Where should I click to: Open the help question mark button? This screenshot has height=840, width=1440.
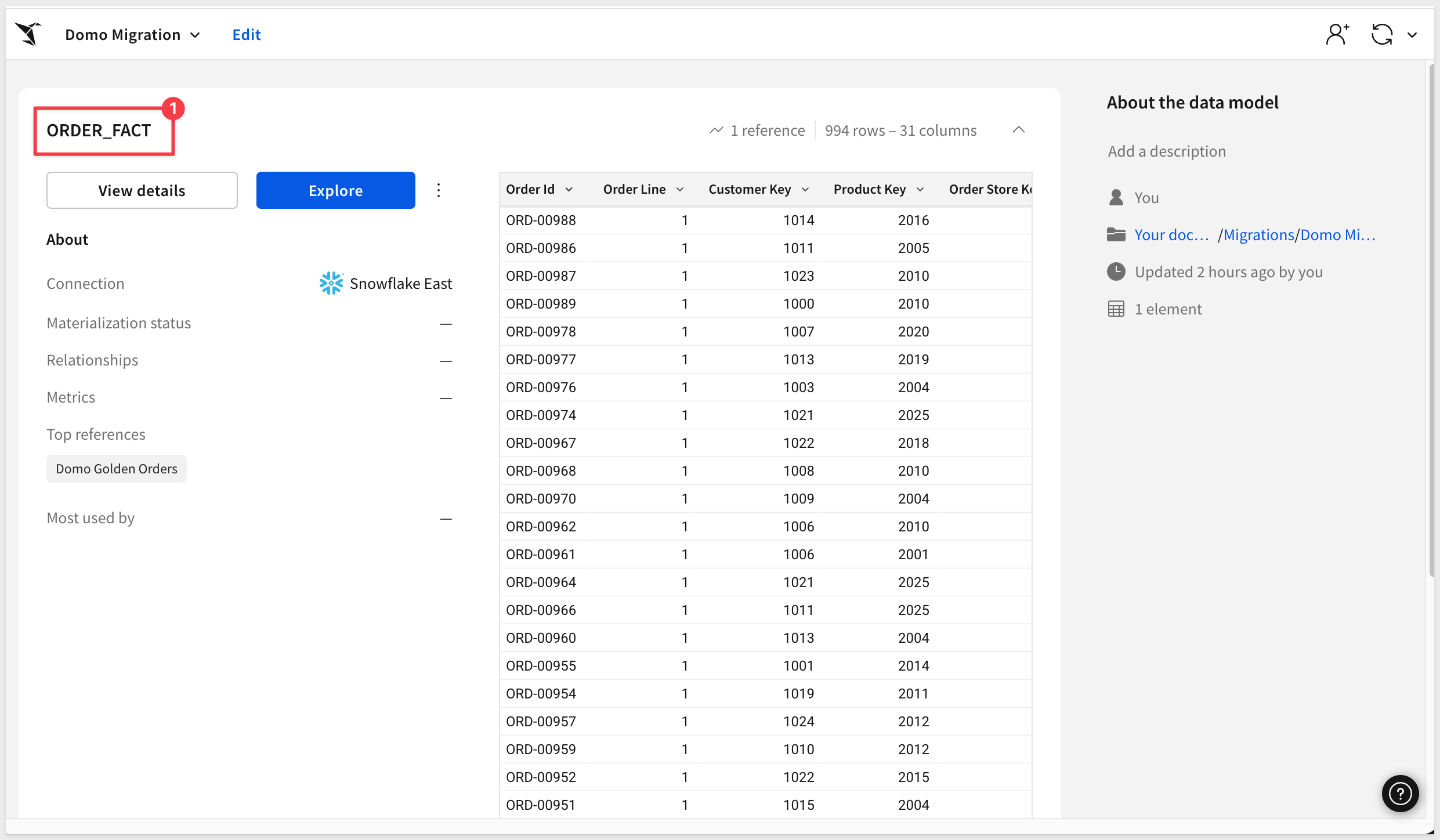click(1400, 793)
